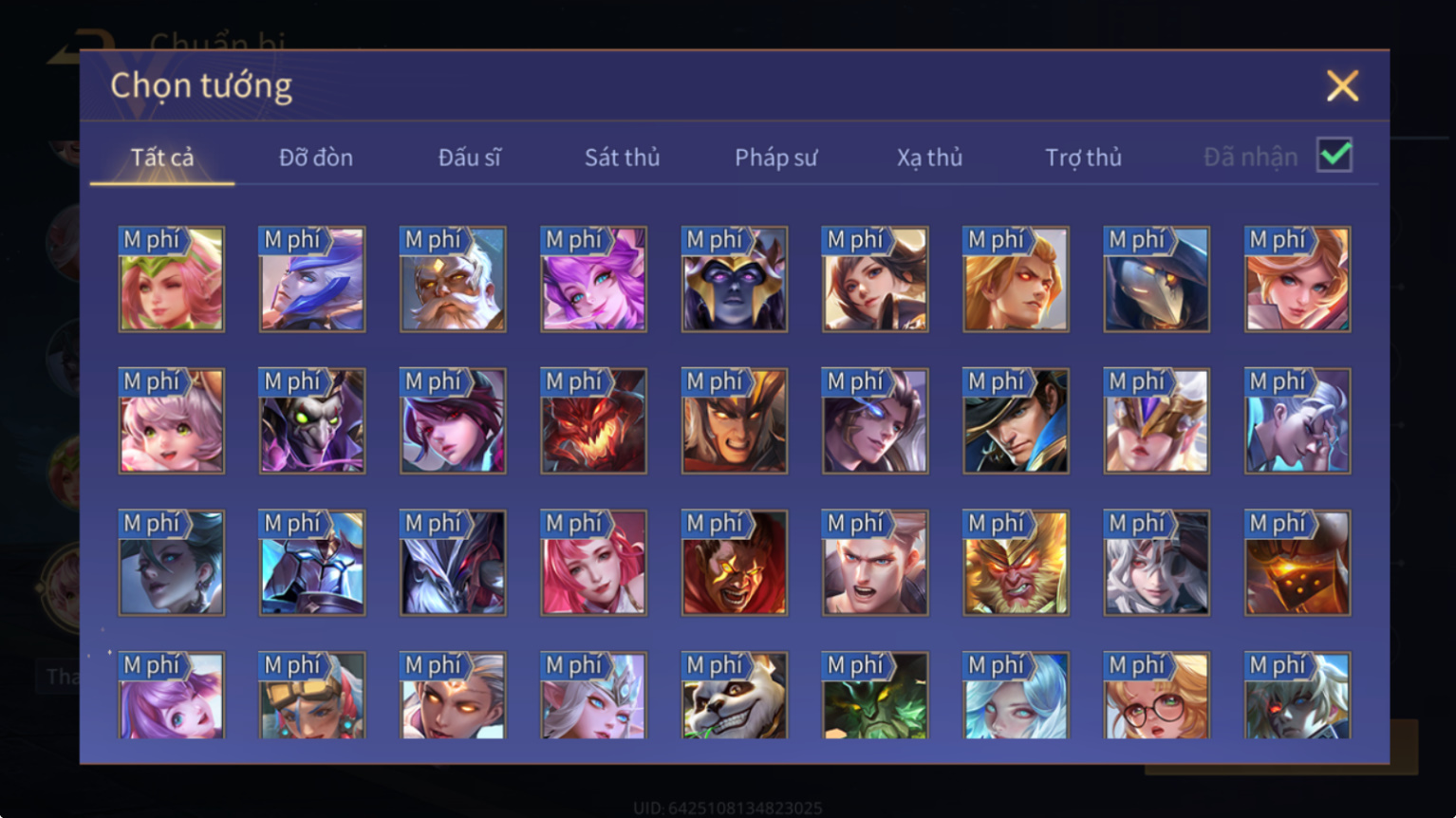Show the Pháp sư hero list

775,158
